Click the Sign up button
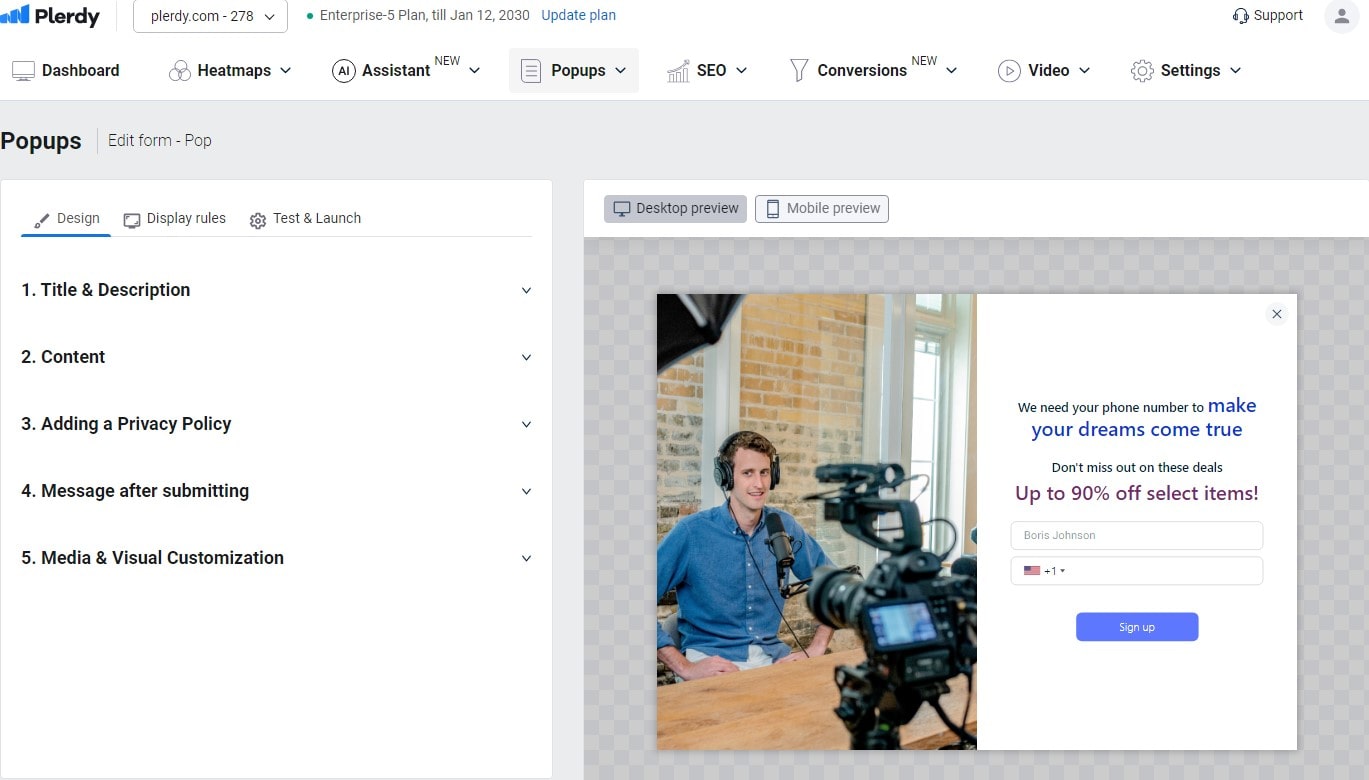 [x=1136, y=626]
